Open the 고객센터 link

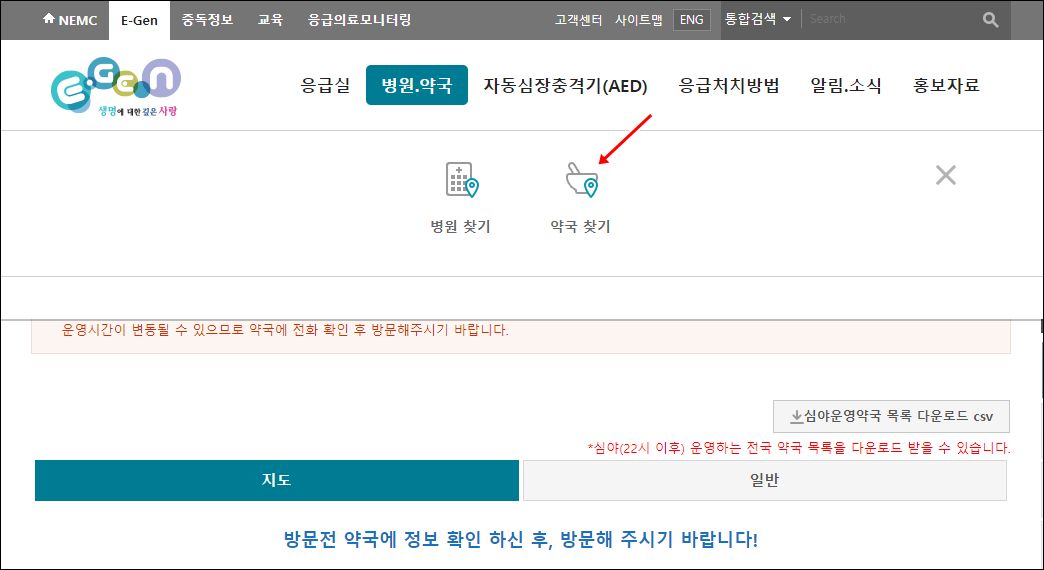(x=578, y=20)
